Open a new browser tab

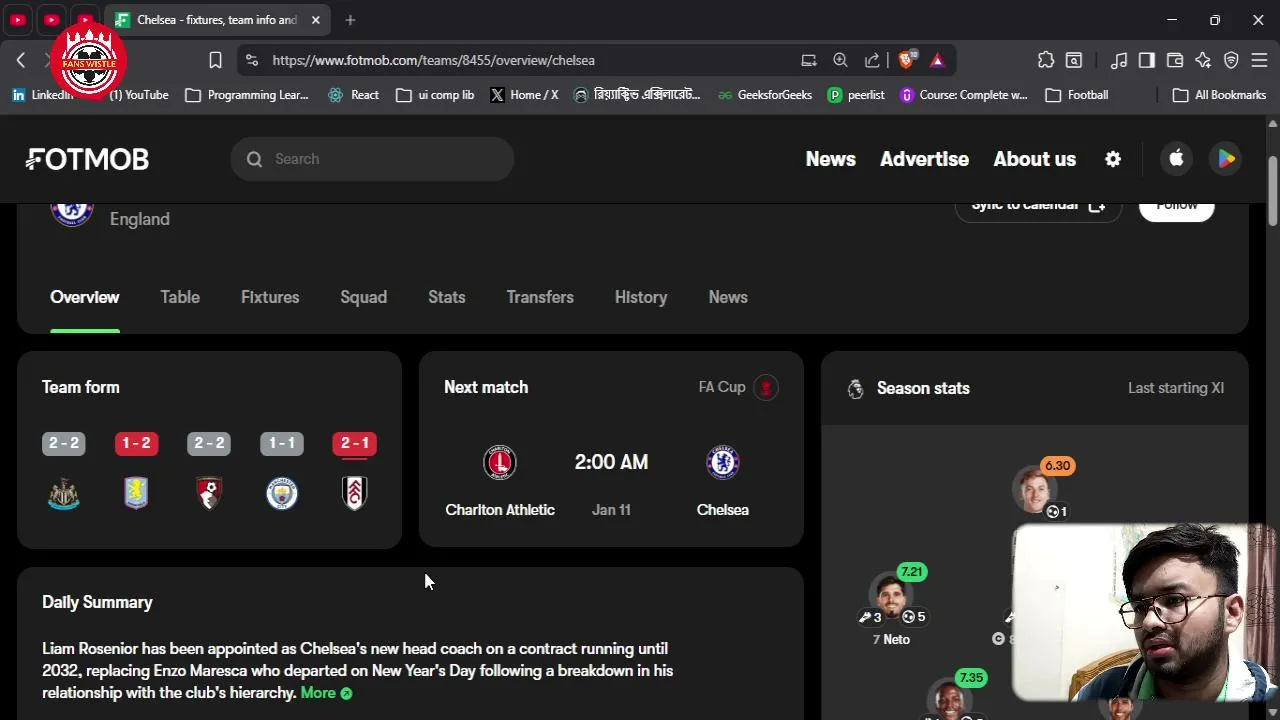point(350,20)
